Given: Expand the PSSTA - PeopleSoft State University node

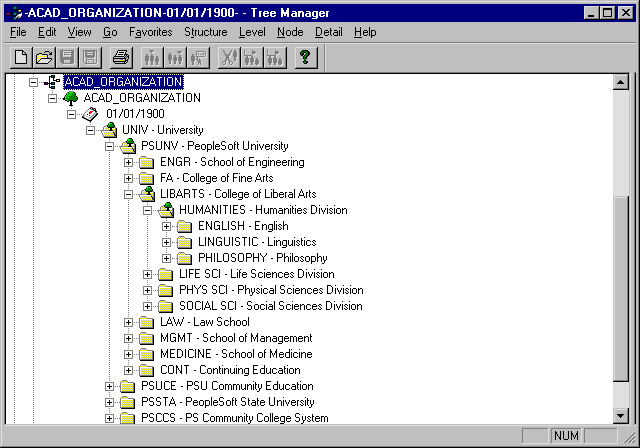Looking at the screenshot, I should tap(109, 402).
